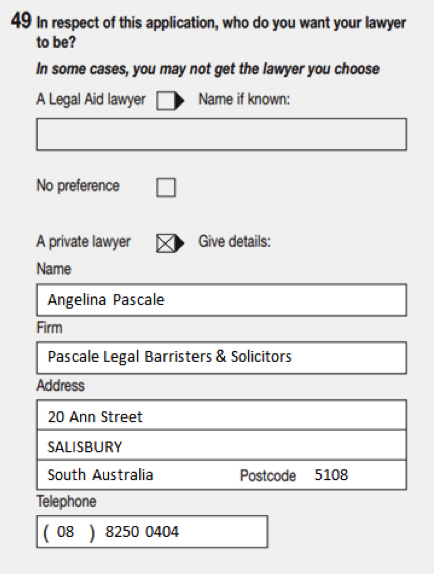Select the Name field with Angelina Pascale
The height and width of the screenshot is (574, 434).
[x=221, y=300]
